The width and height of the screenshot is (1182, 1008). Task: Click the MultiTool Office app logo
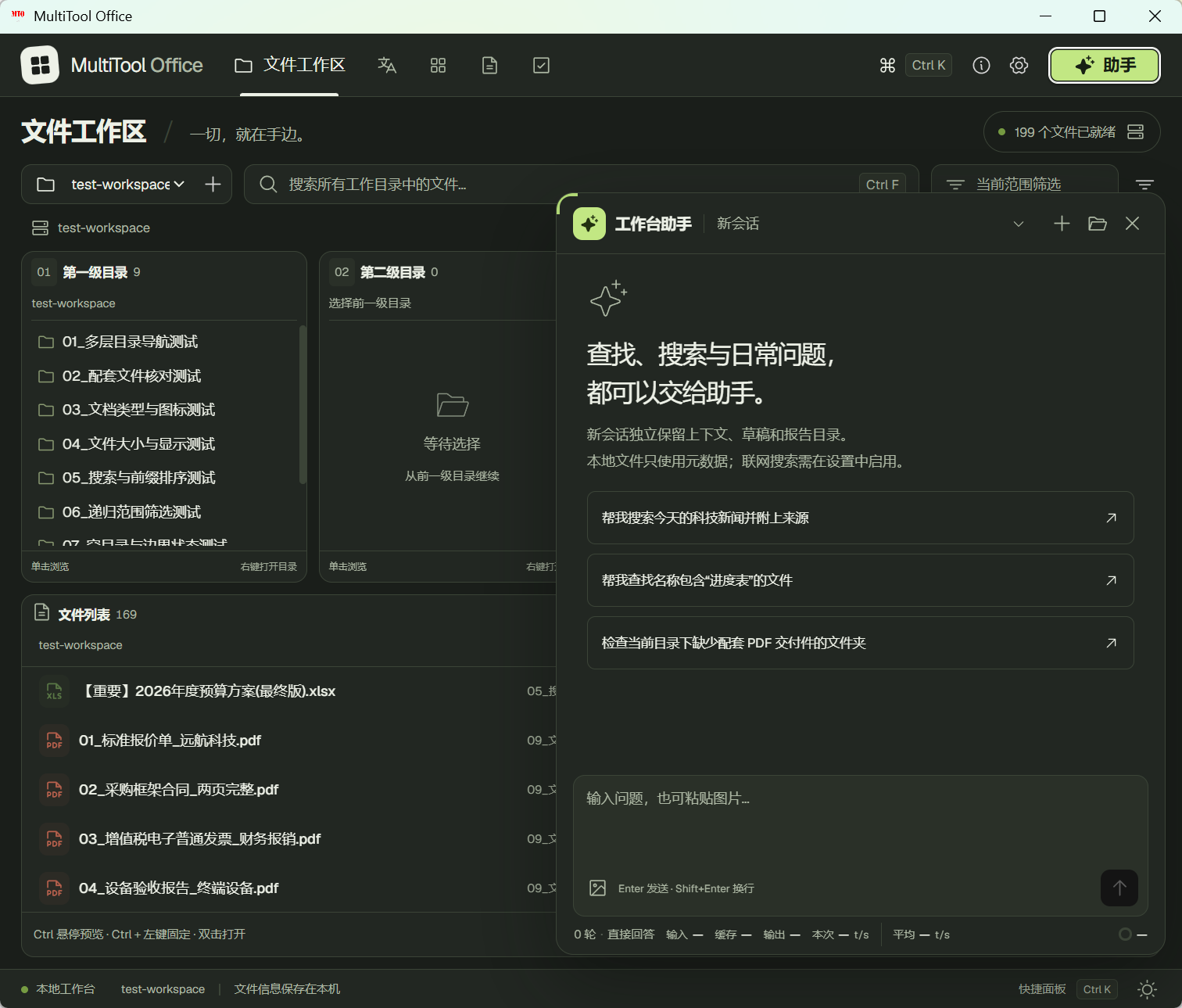(x=40, y=65)
